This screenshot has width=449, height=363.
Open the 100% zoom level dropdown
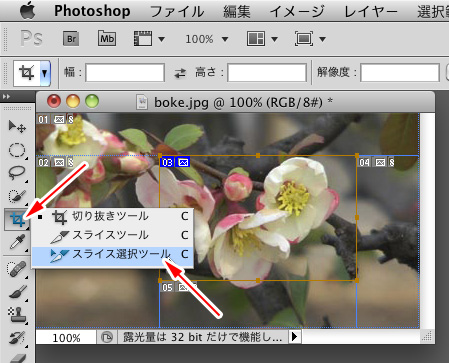(207, 39)
